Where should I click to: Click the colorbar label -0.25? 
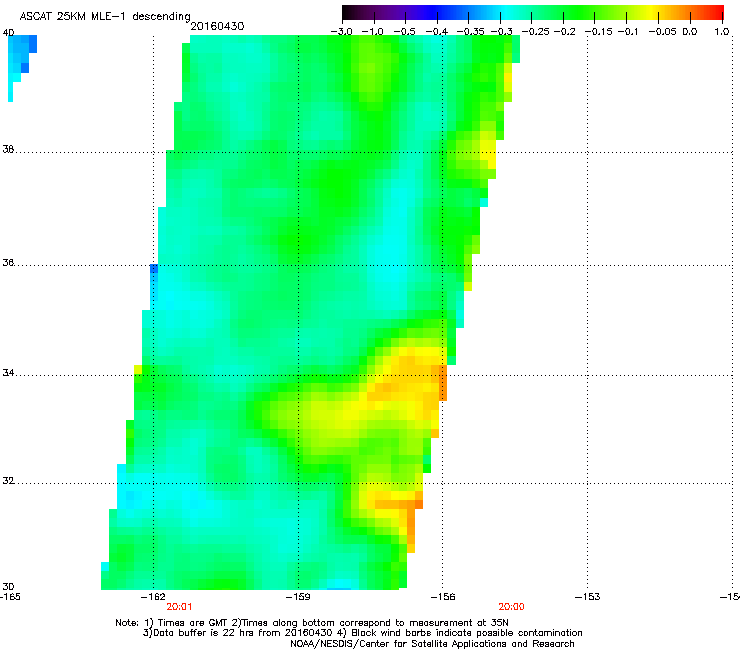(536, 31)
